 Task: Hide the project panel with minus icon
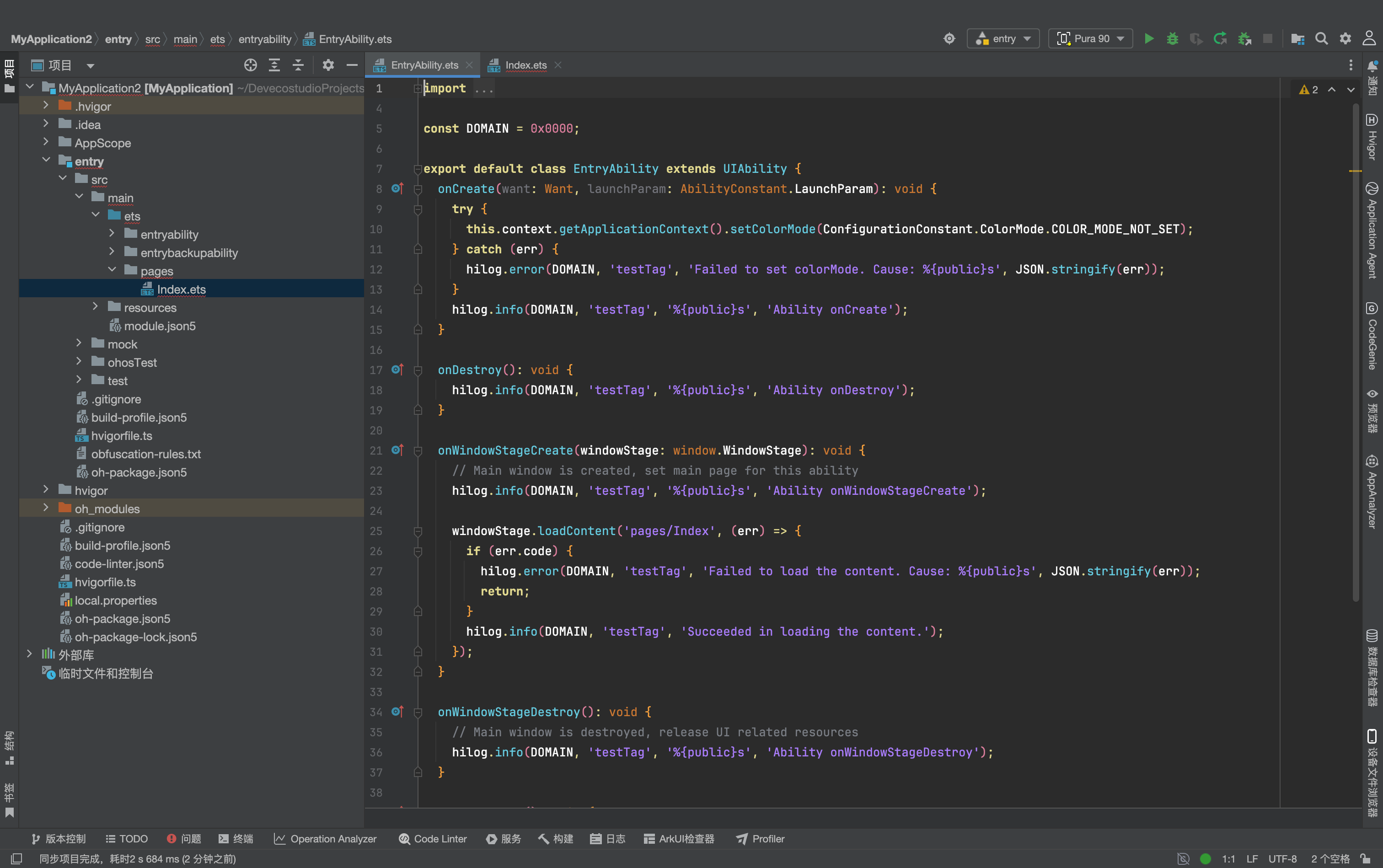(x=352, y=65)
